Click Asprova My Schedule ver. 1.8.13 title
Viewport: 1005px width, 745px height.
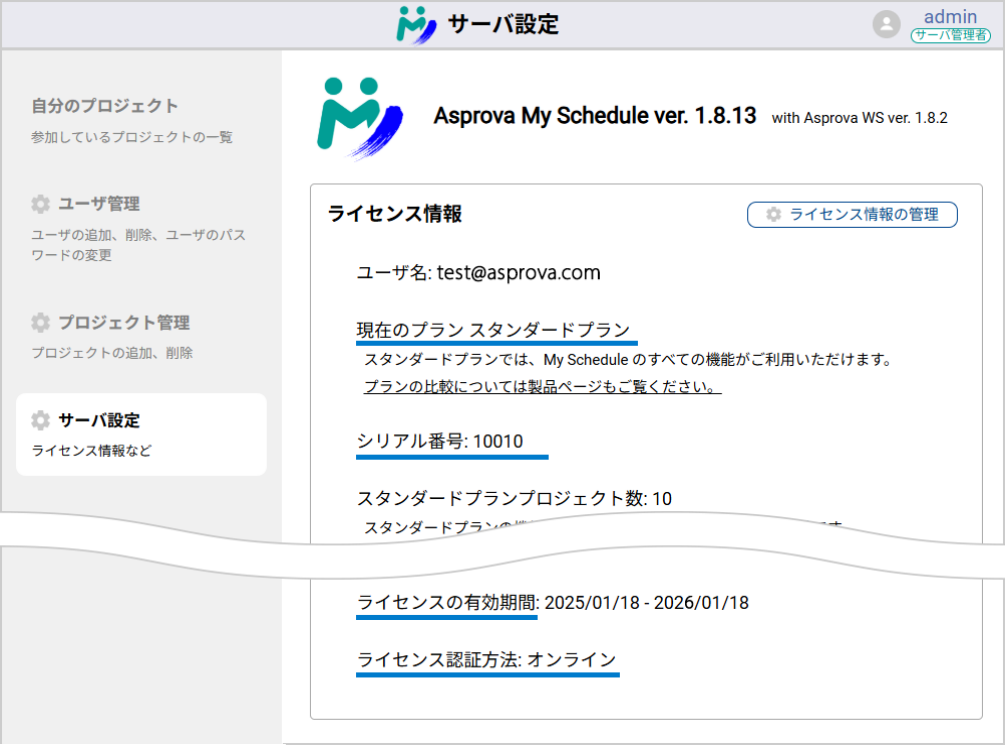coord(595,115)
